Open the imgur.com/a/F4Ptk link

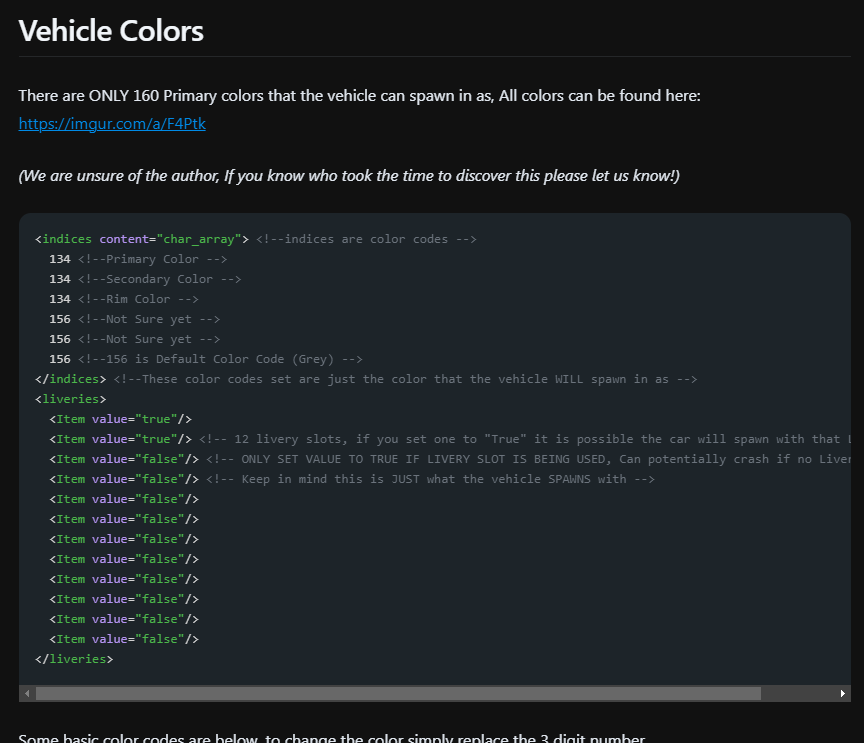click(112, 124)
